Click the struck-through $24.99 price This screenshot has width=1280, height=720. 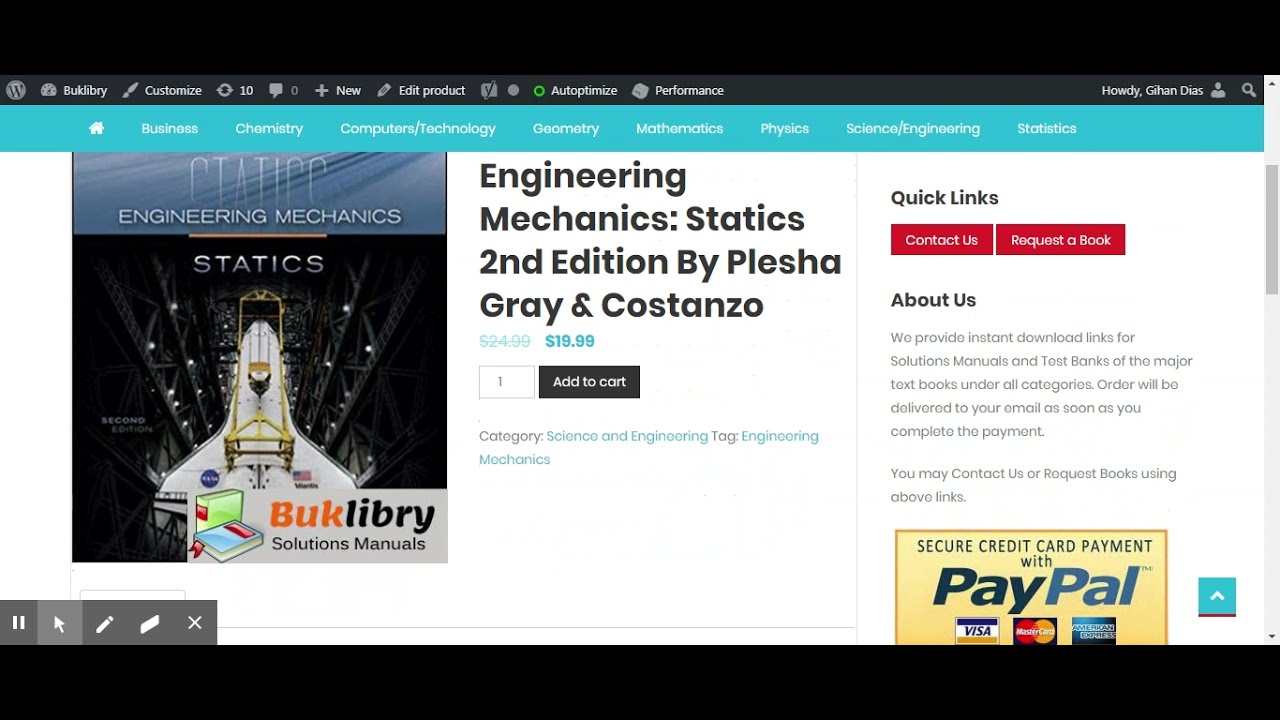(505, 341)
